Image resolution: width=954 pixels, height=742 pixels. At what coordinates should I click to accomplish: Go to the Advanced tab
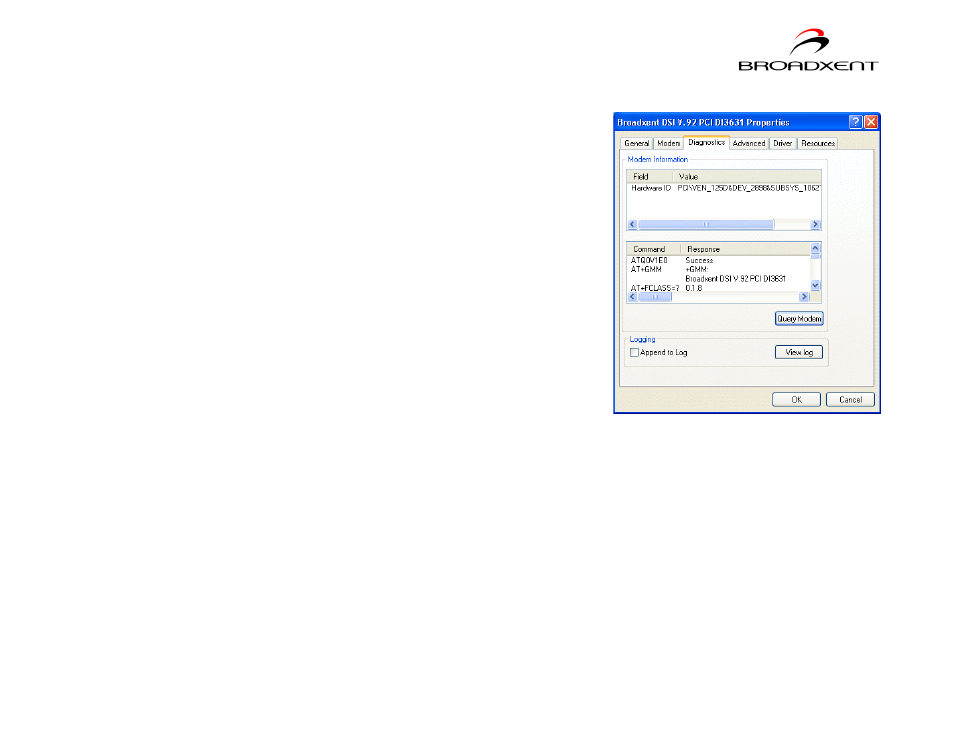[x=748, y=144]
